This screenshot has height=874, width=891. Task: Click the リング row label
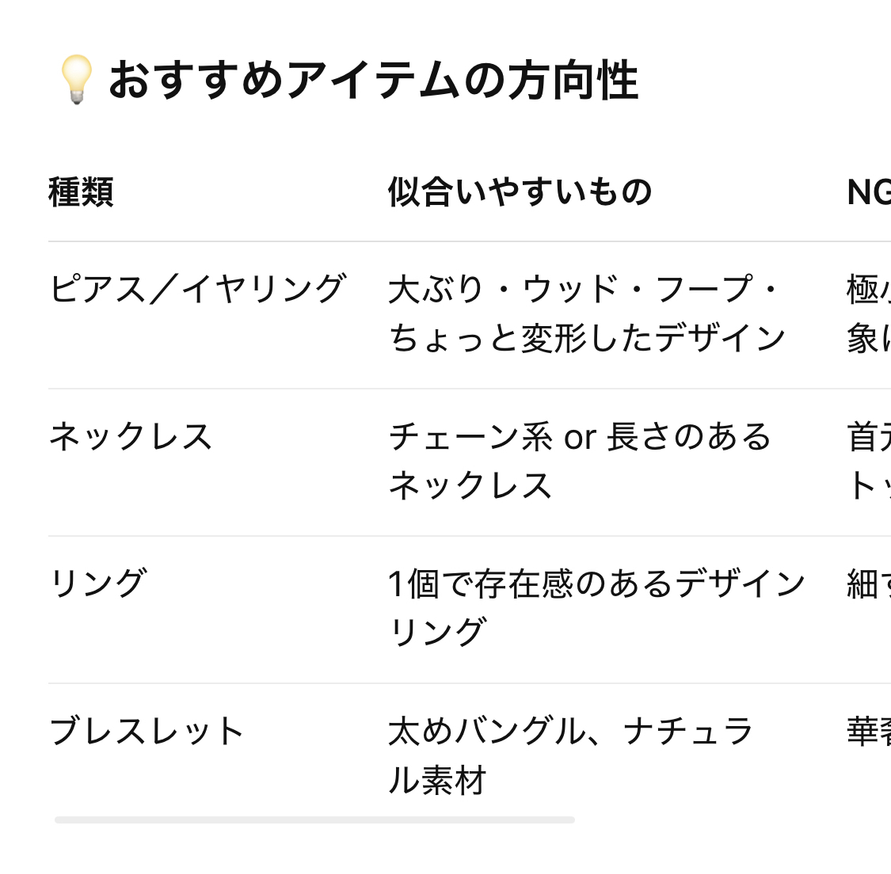[98, 583]
